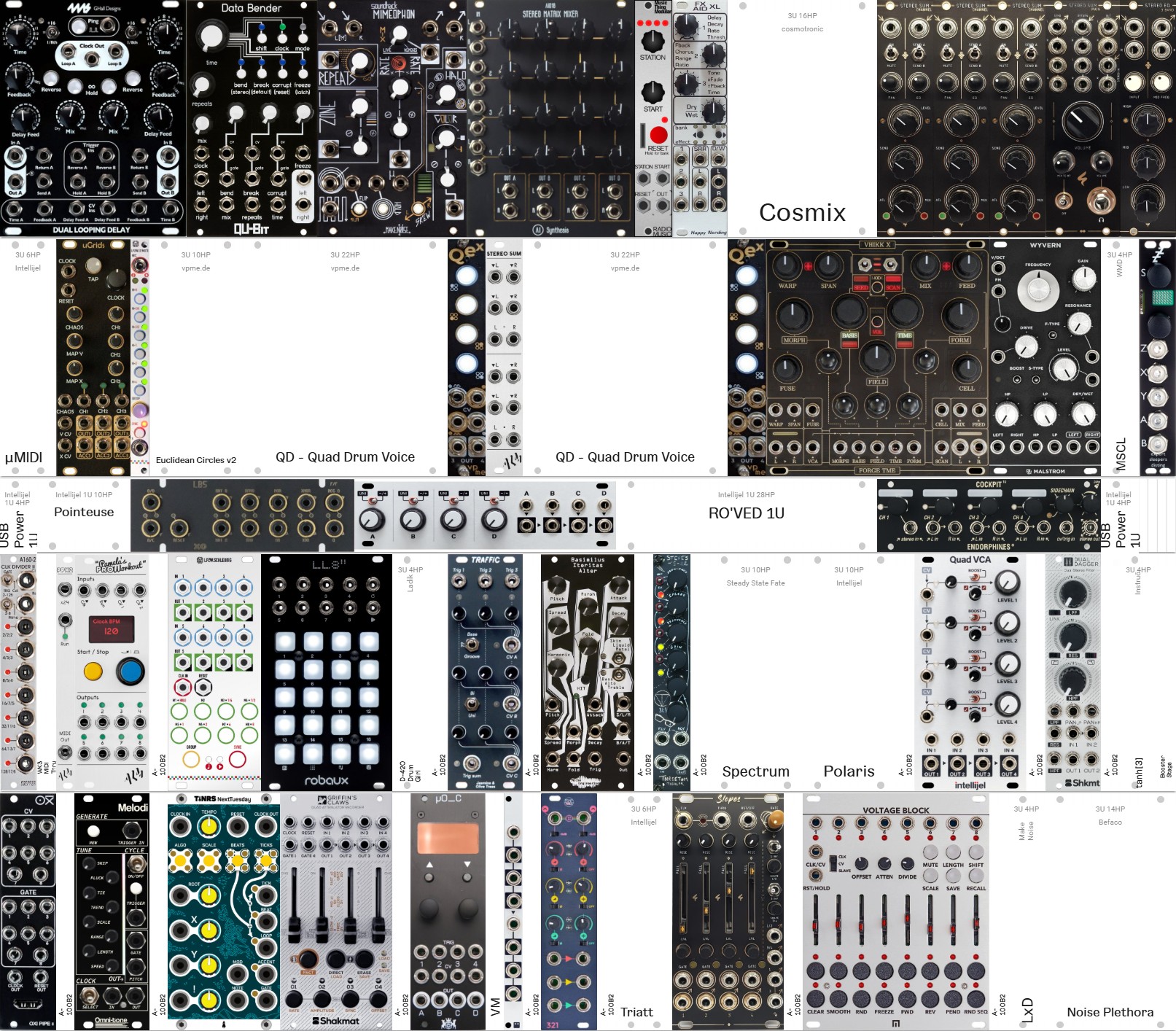
Task: Click the LPF knob on Dual Dagger
Action: [1072, 594]
